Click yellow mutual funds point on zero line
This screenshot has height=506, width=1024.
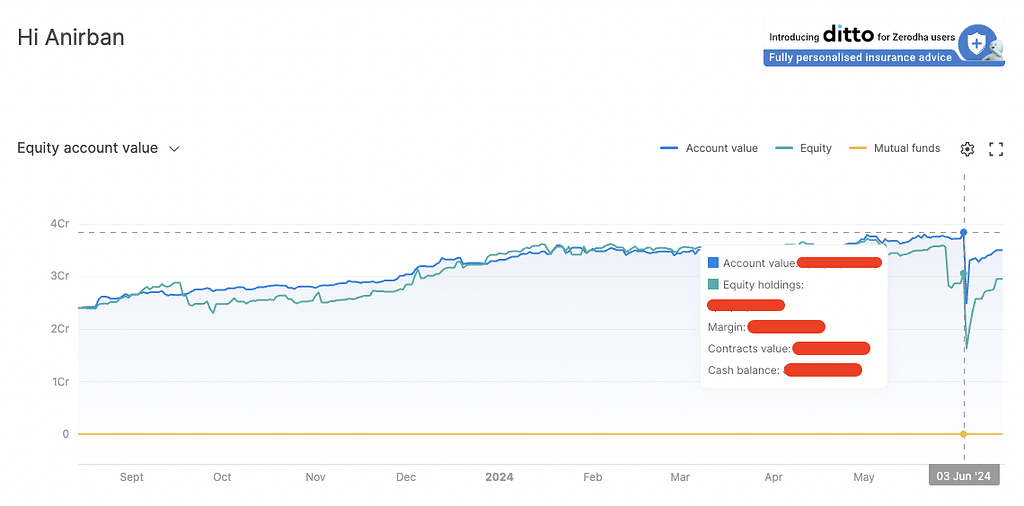click(x=963, y=434)
